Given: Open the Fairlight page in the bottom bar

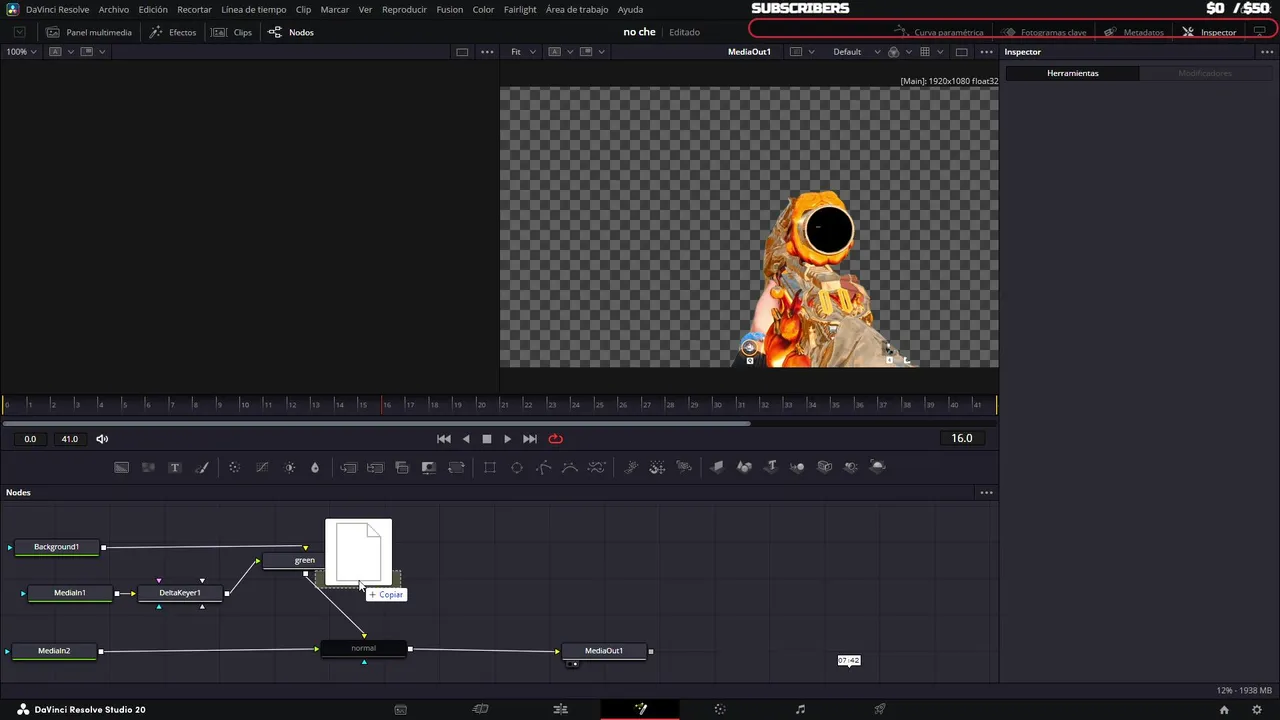Looking at the screenshot, I should (x=800, y=709).
